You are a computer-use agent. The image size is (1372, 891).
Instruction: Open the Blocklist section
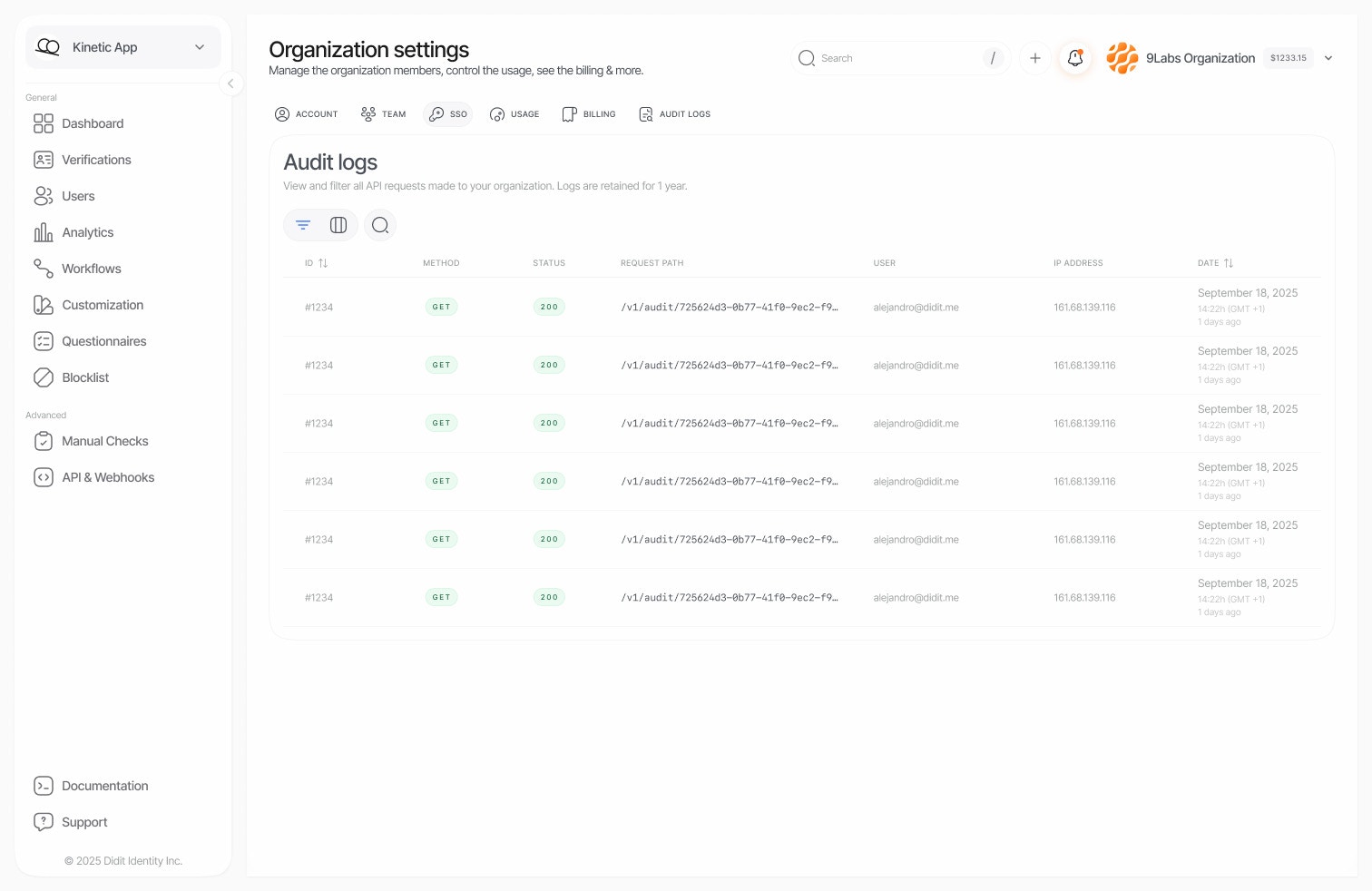click(x=85, y=377)
